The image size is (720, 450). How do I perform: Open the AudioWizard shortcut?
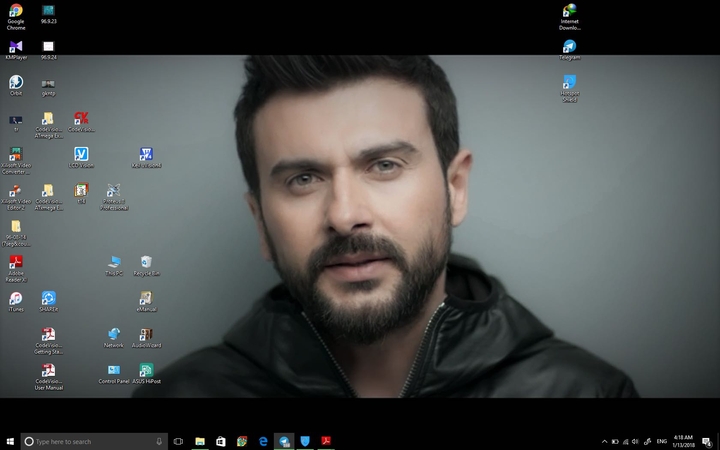(x=146, y=338)
